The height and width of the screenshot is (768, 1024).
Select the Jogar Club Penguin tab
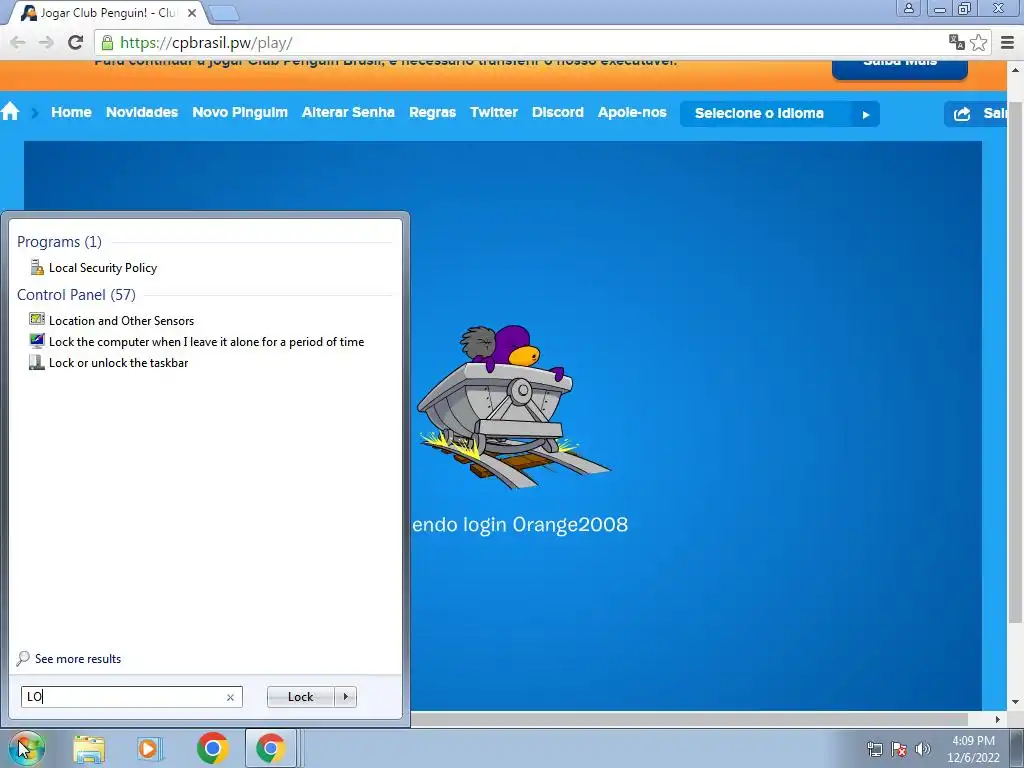(108, 12)
